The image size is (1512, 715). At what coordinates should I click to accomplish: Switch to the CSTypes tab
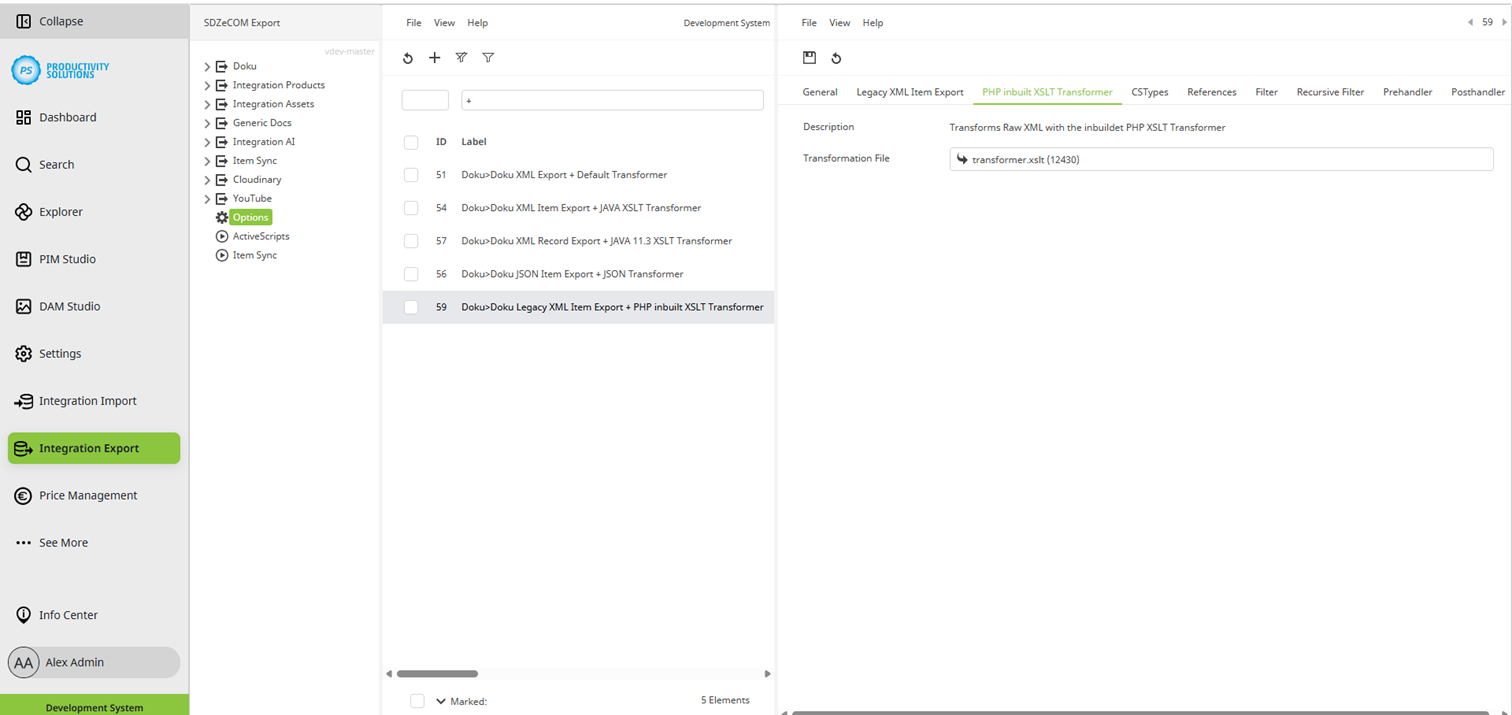pyautogui.click(x=1149, y=91)
